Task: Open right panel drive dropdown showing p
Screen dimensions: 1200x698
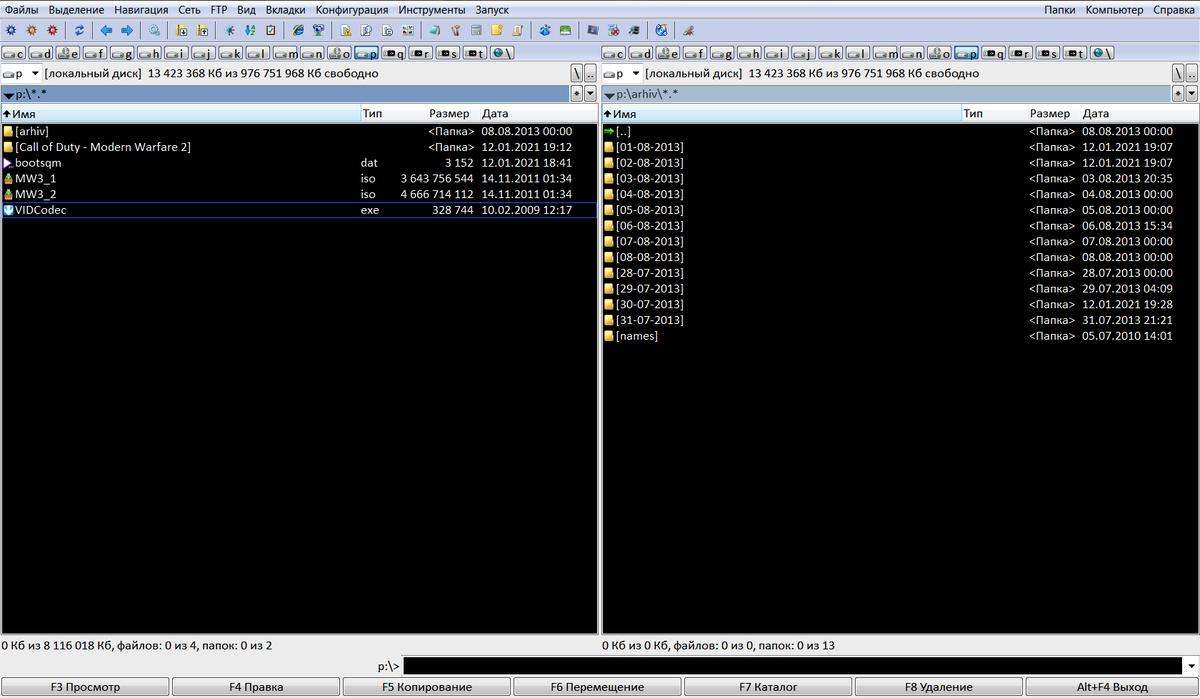Action: click(x=622, y=73)
